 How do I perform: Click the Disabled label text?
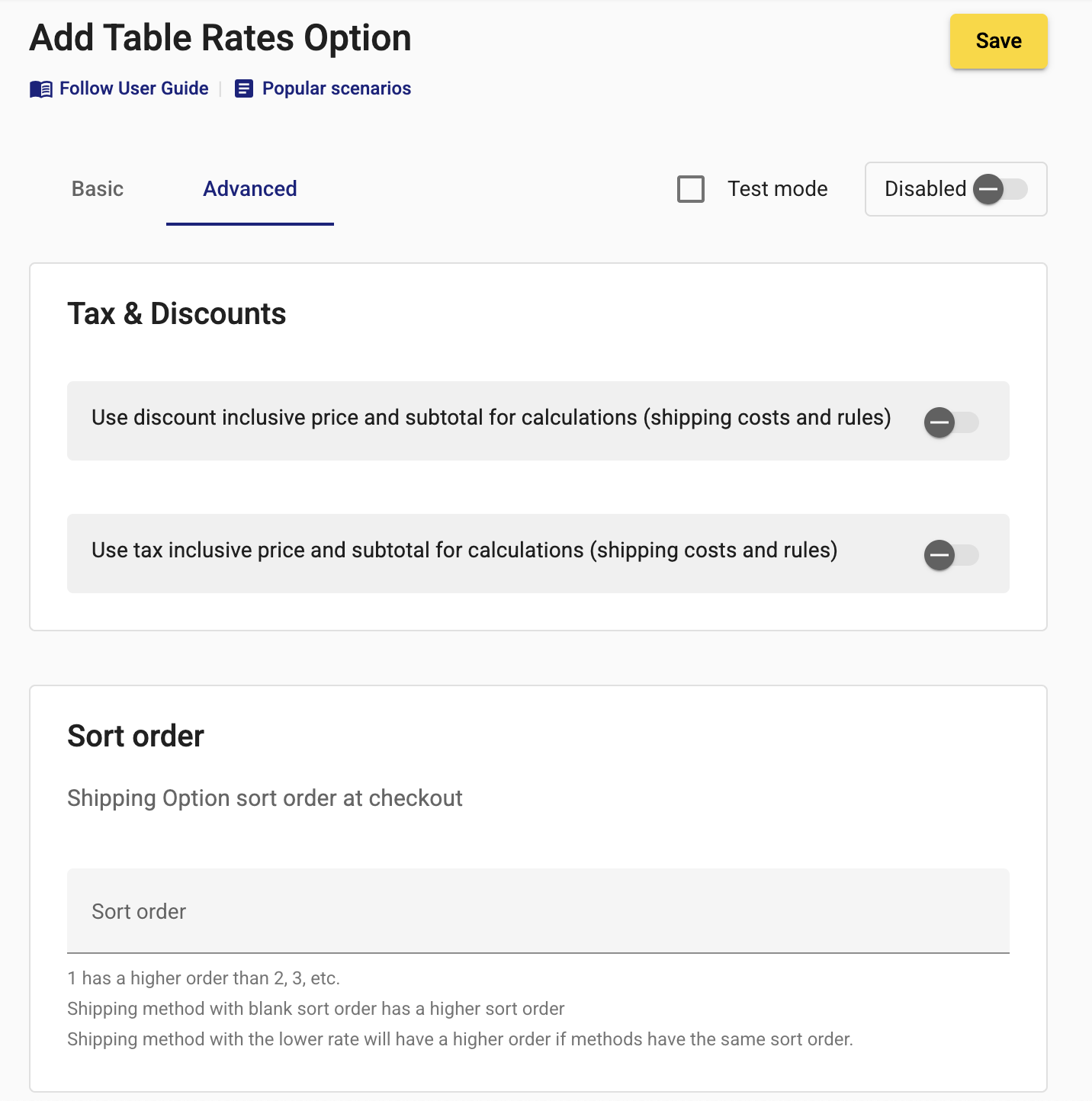click(925, 189)
